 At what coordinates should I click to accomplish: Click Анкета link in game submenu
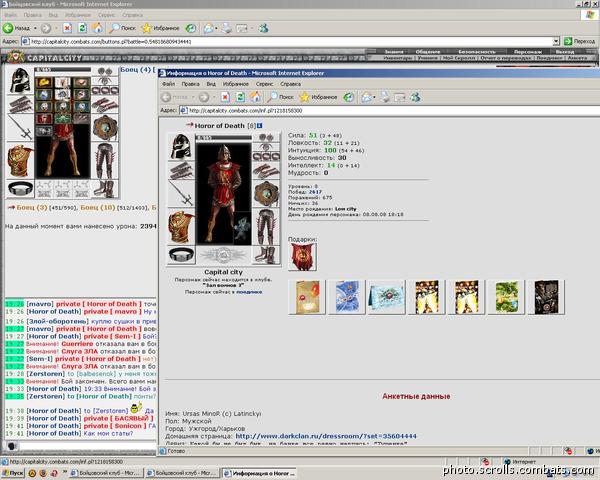[x=577, y=58]
